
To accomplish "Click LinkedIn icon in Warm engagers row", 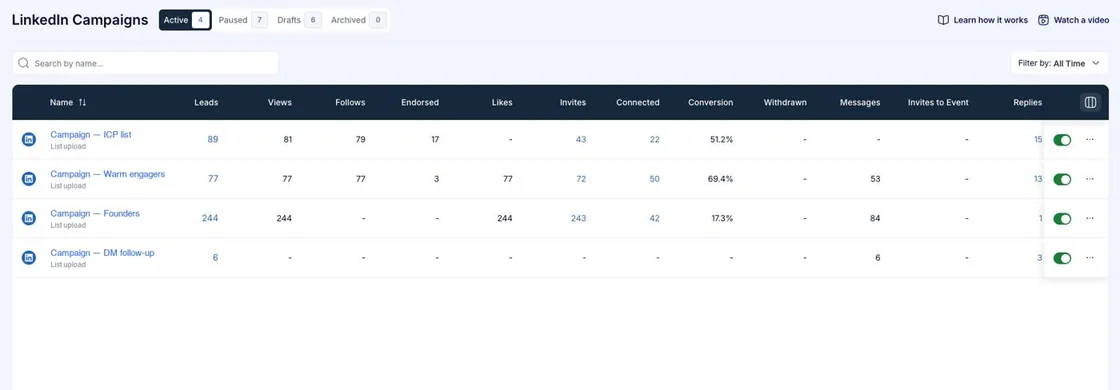I will 29,179.
